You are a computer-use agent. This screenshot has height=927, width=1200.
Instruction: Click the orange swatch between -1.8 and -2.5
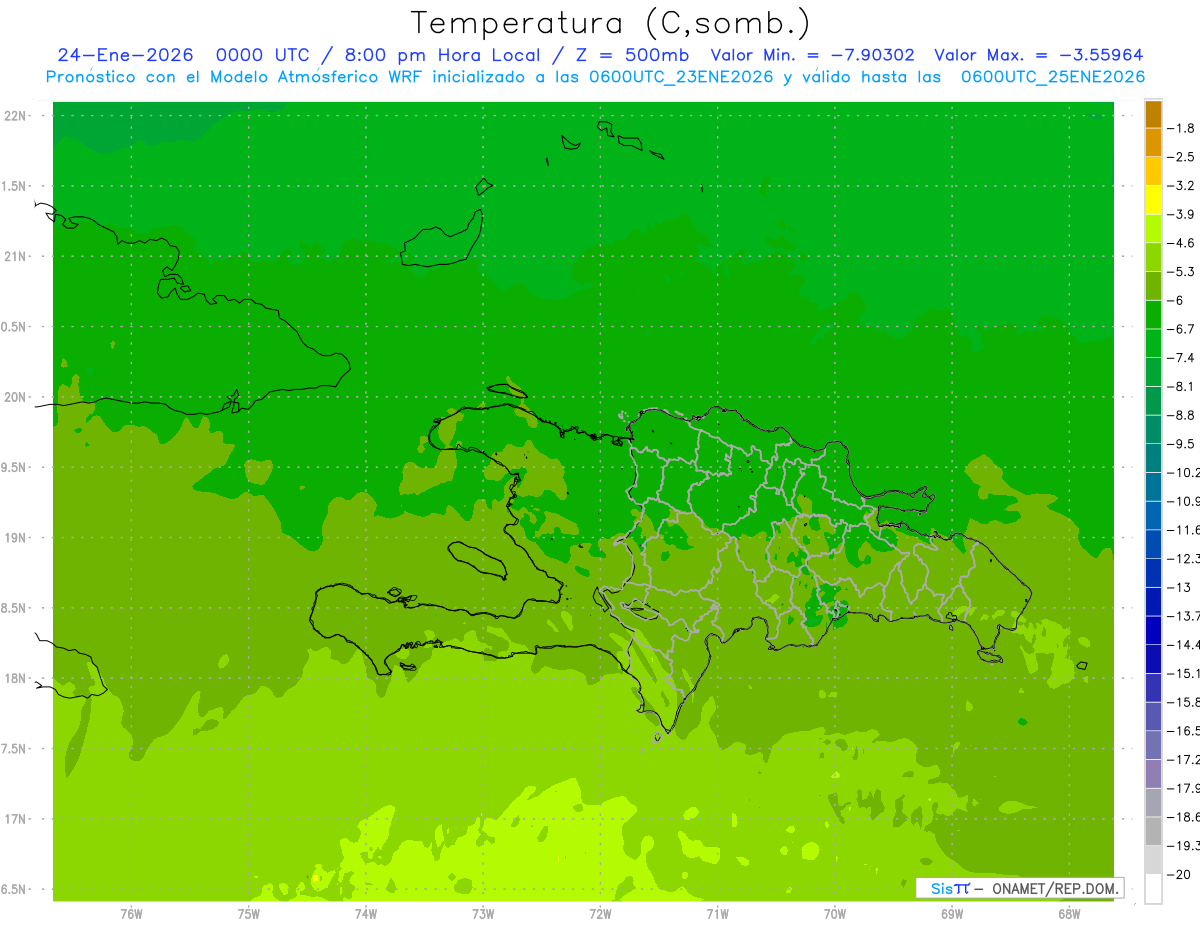coord(1153,143)
